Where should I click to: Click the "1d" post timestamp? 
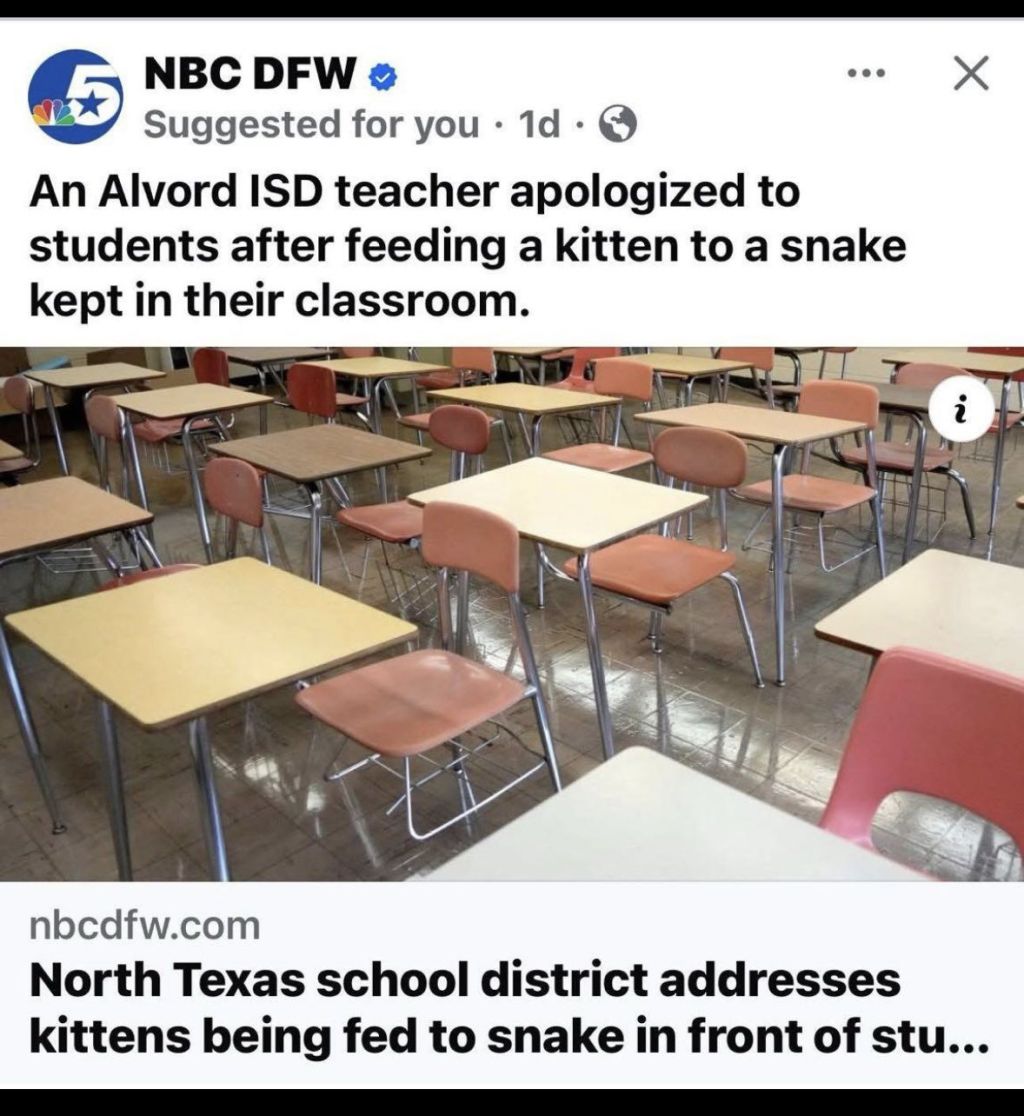tap(539, 125)
